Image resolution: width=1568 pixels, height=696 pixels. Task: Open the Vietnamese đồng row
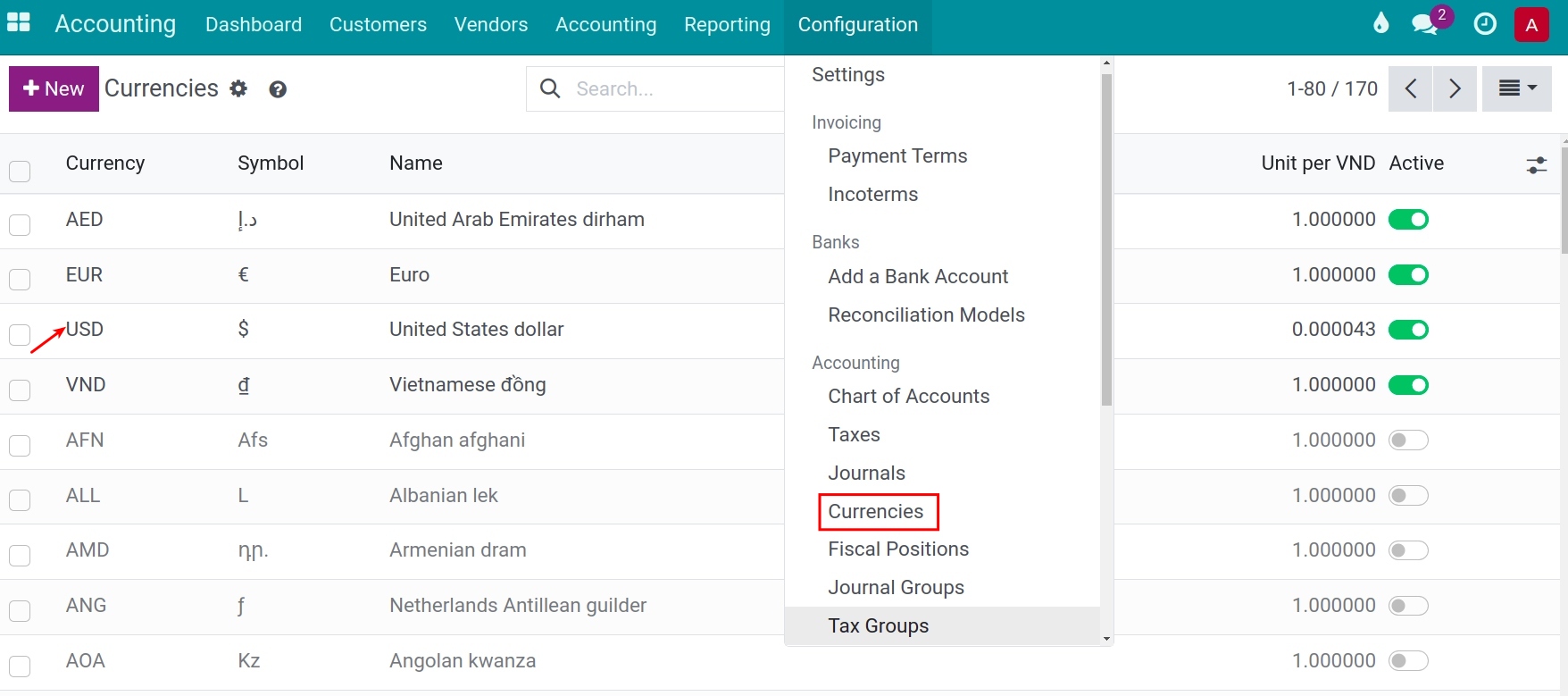tap(467, 385)
